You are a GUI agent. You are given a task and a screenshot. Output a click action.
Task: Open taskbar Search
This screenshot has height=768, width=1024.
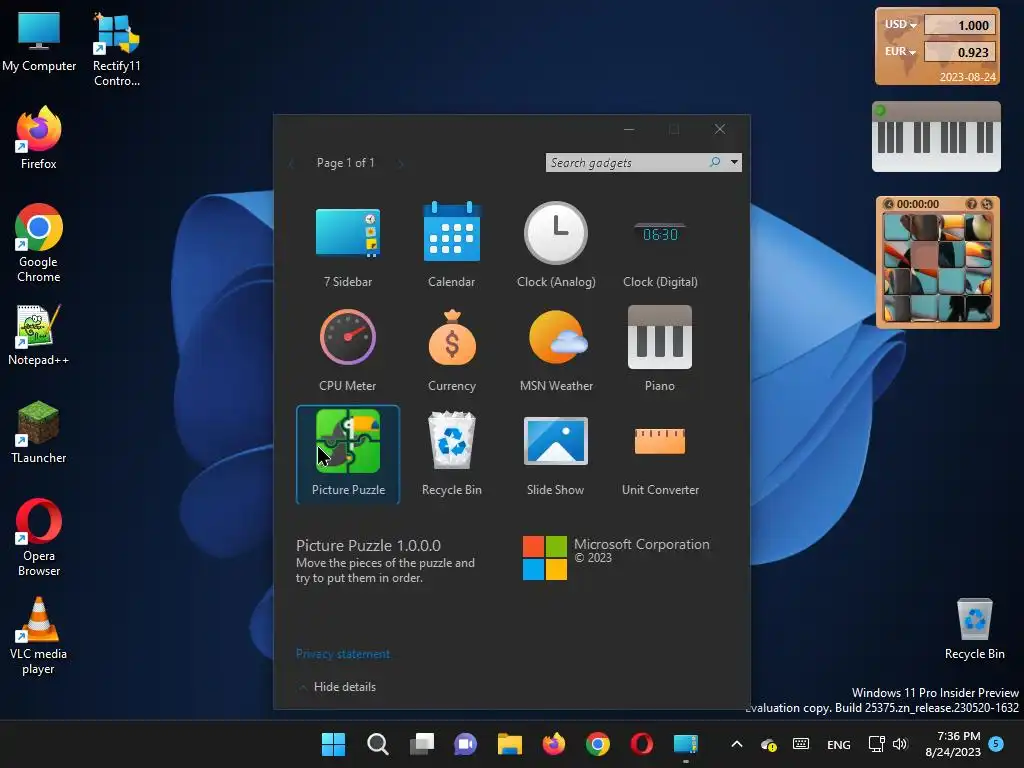click(x=377, y=744)
